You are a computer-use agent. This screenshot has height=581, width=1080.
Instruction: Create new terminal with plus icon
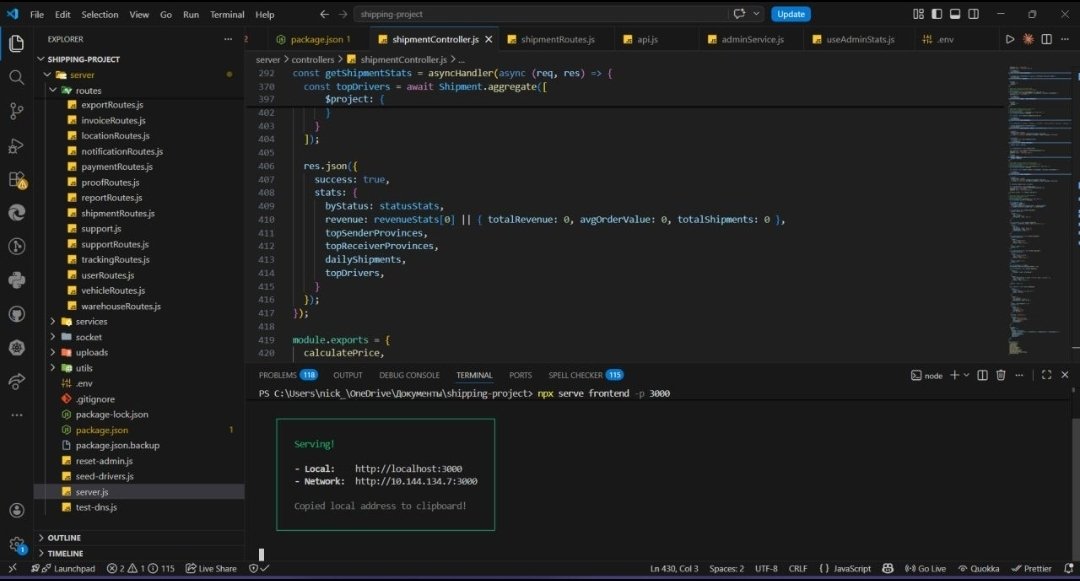click(954, 375)
